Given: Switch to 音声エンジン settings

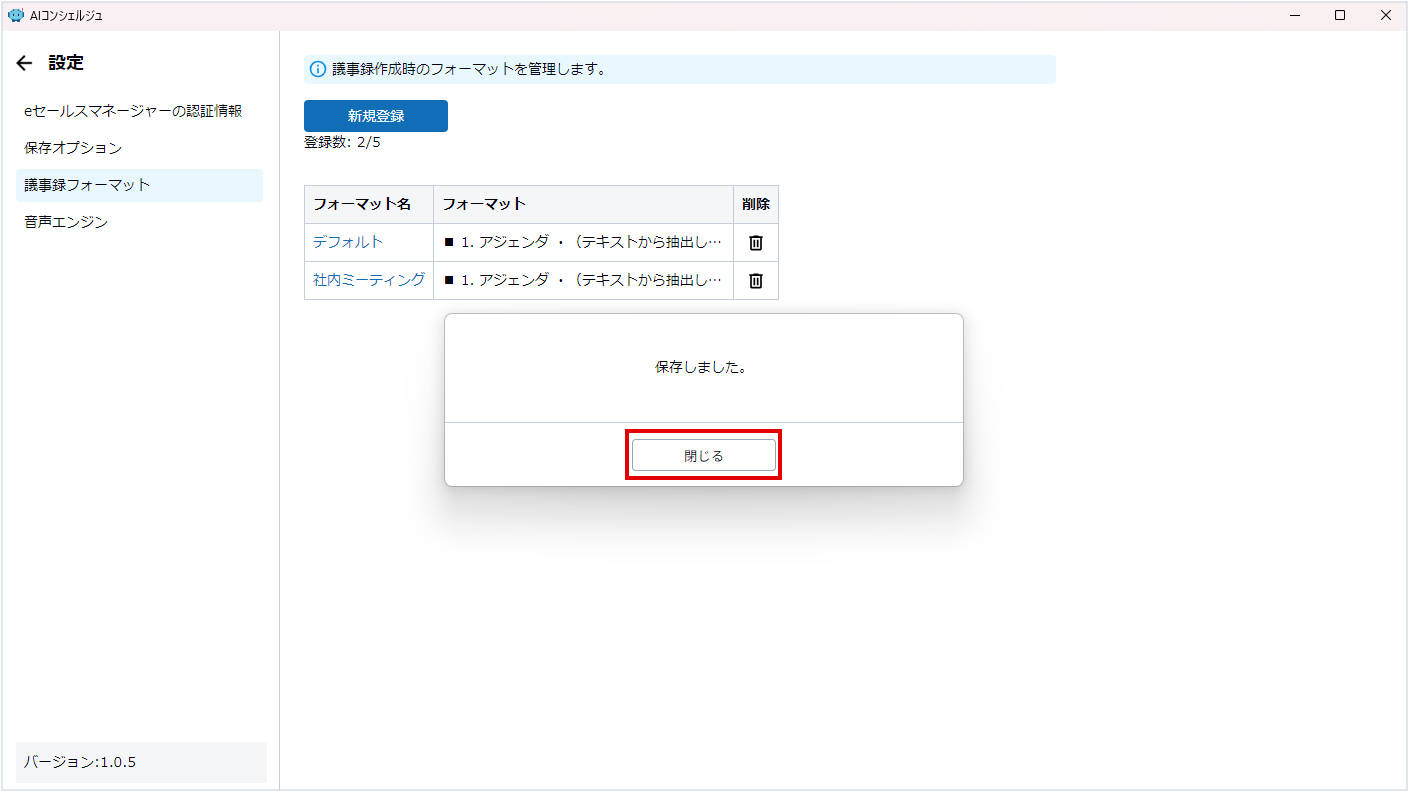Looking at the screenshot, I should click(66, 222).
